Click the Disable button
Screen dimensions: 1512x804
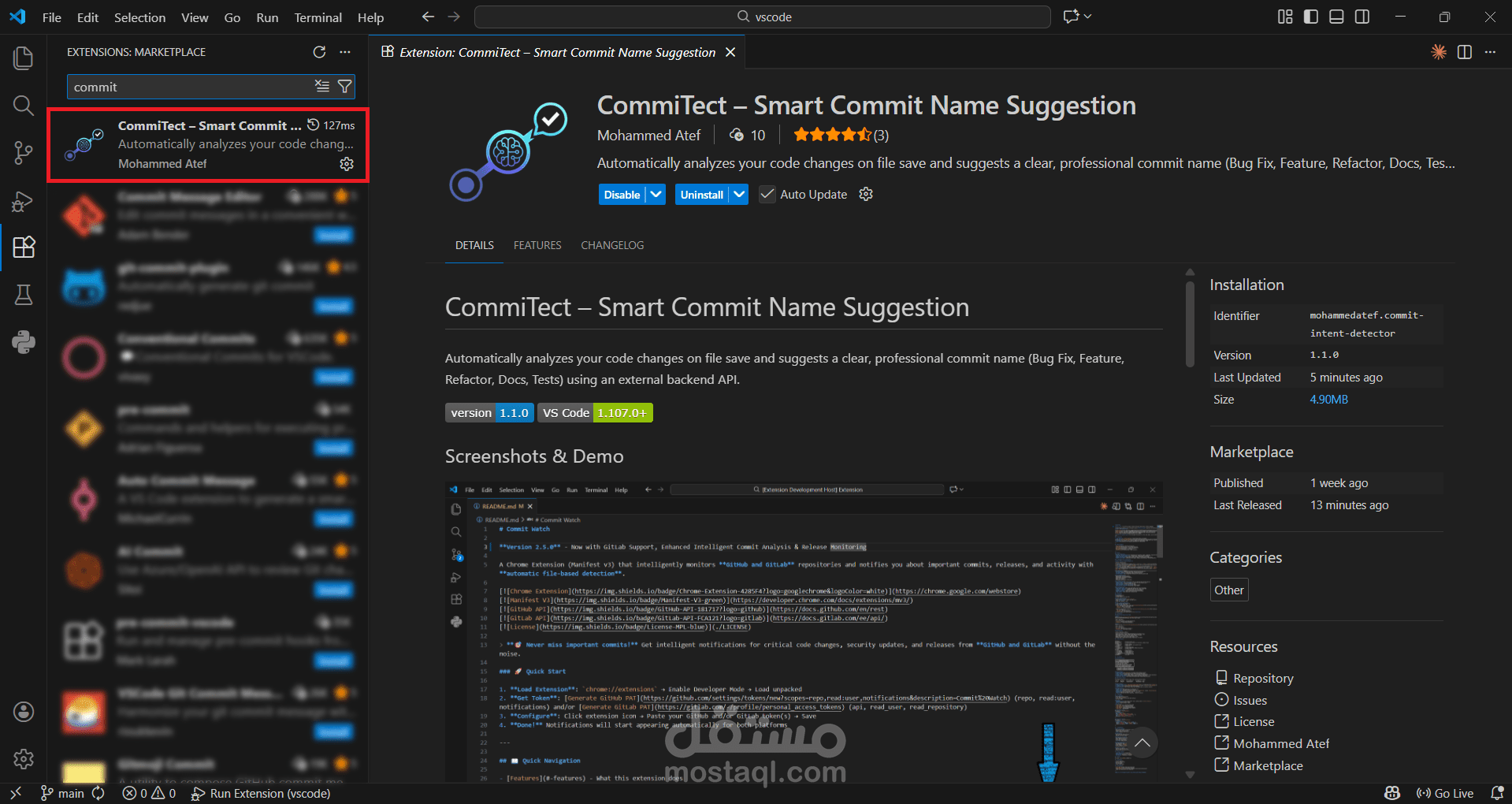pyautogui.click(x=622, y=194)
